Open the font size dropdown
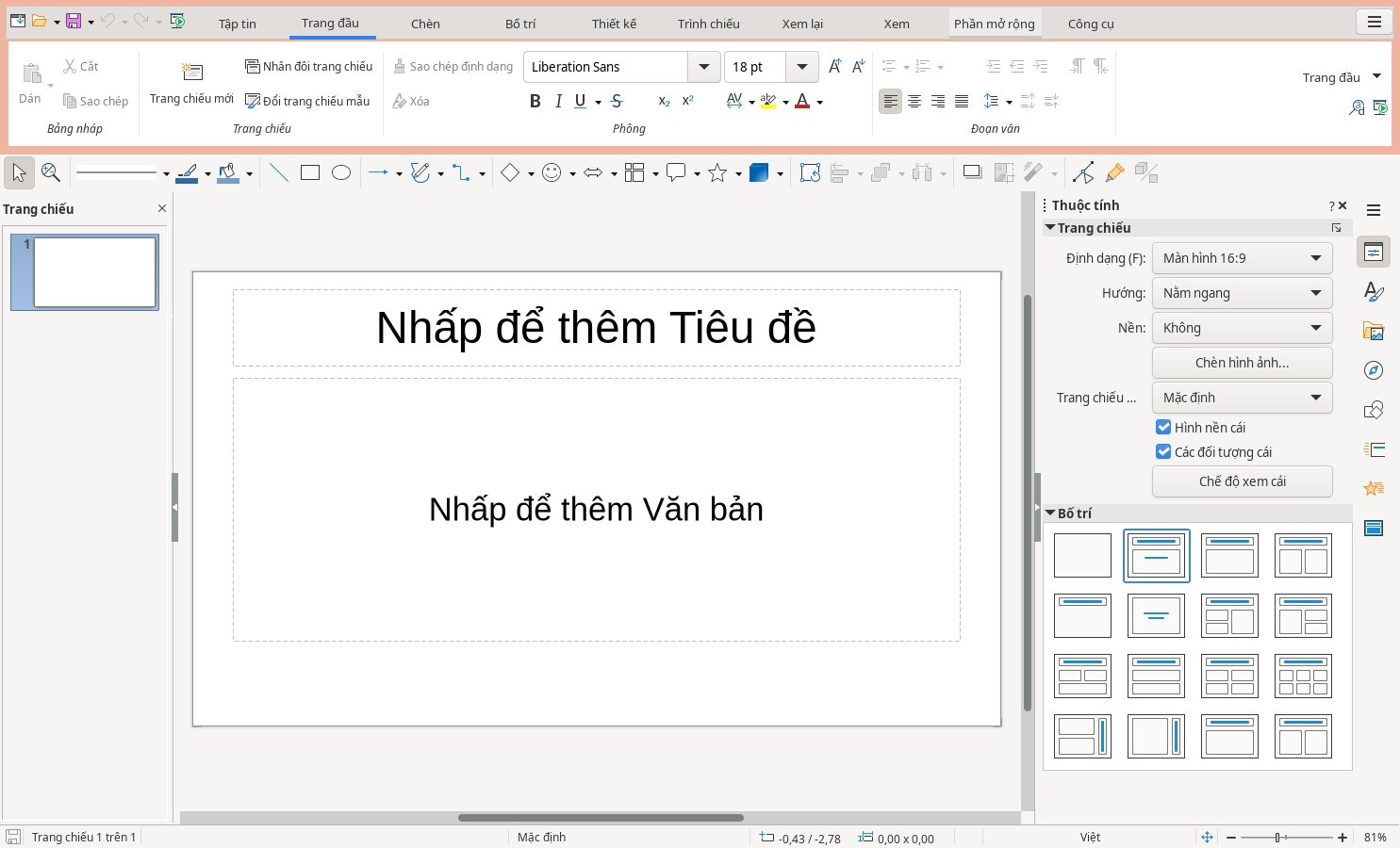 pos(801,67)
